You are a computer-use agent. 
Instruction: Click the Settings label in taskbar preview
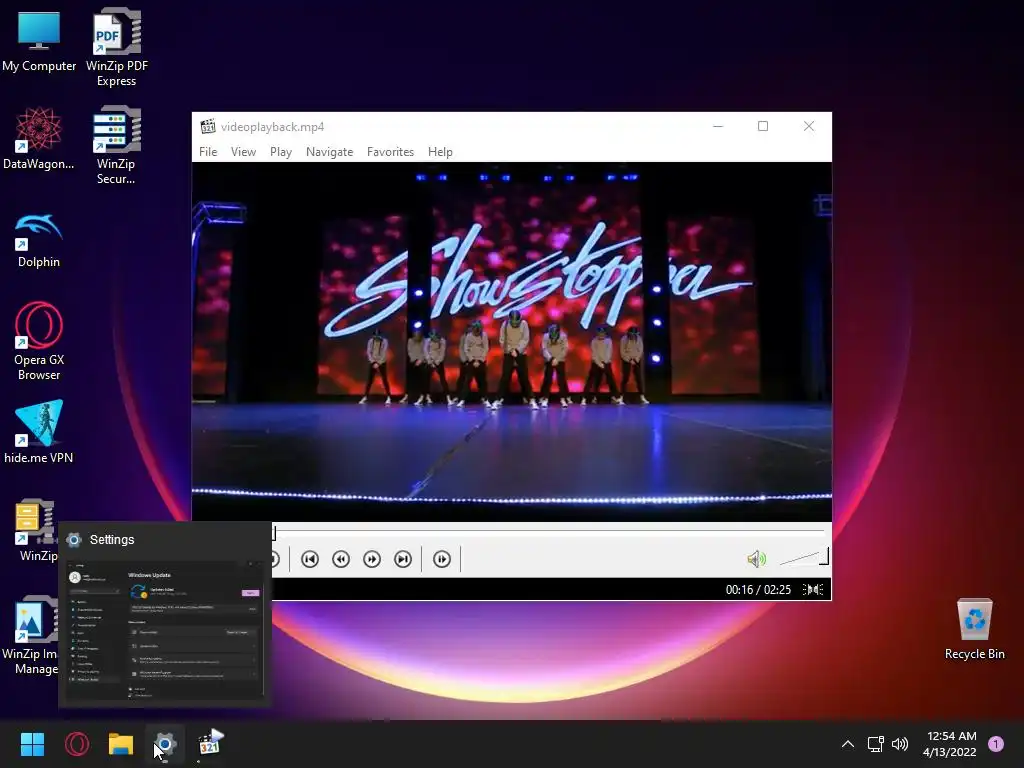(112, 539)
